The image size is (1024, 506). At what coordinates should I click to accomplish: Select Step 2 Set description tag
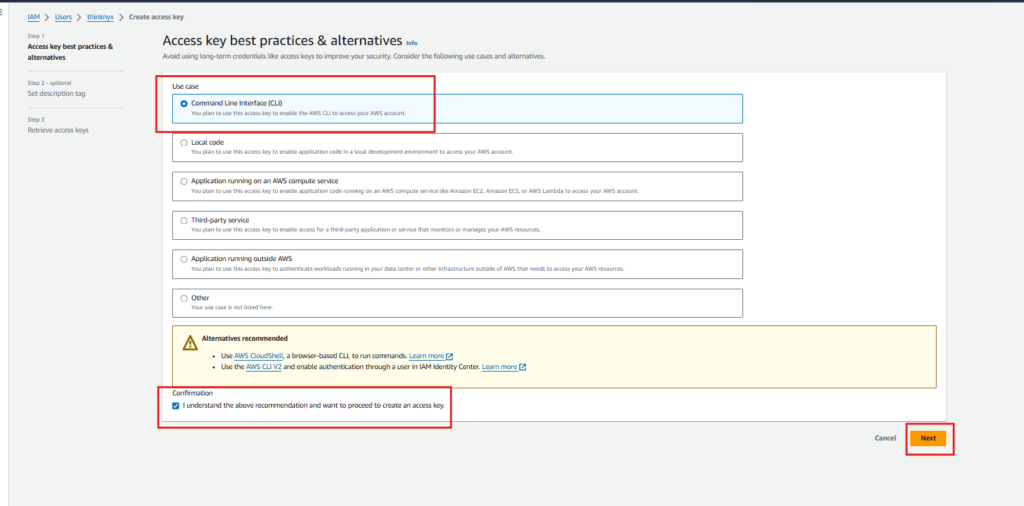56,93
